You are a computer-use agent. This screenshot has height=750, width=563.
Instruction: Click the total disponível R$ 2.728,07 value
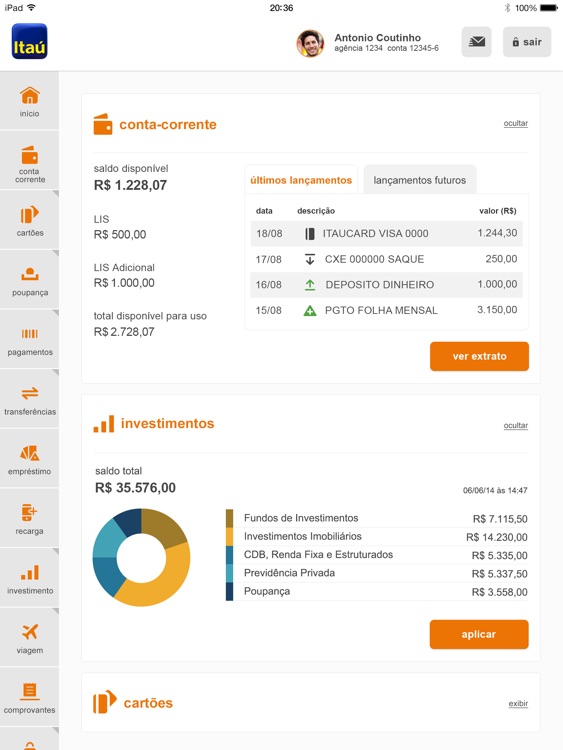[x=124, y=332]
